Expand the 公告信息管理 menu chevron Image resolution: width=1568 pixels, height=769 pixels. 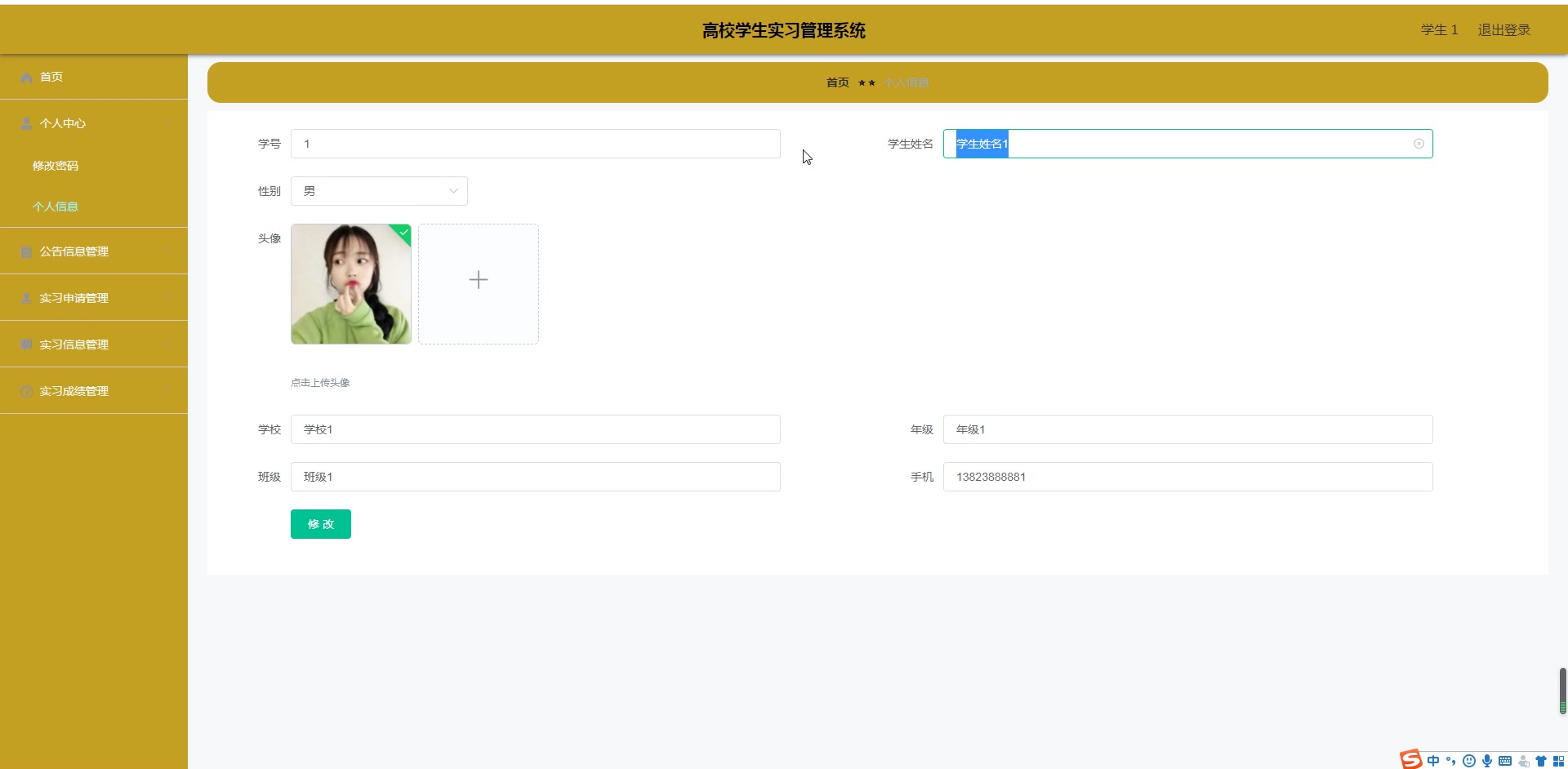(167, 251)
